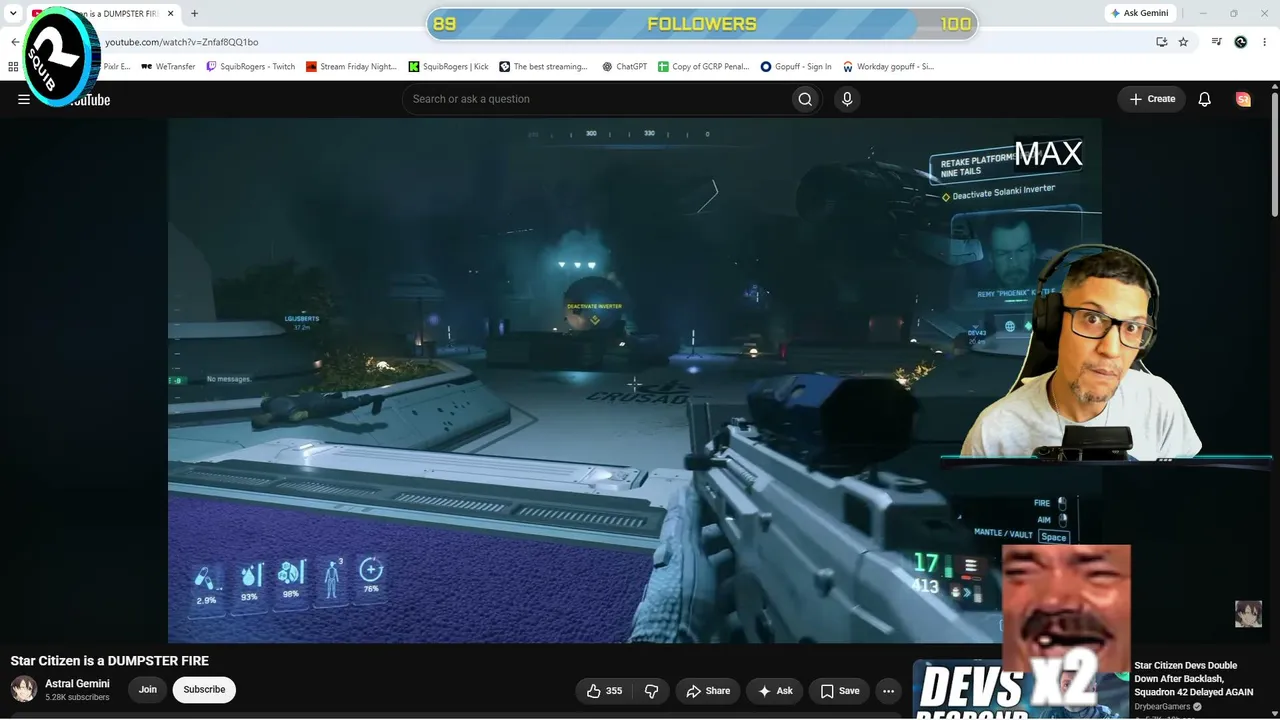This screenshot has width=1280, height=720.
Task: Click the Share button
Action: click(x=708, y=691)
